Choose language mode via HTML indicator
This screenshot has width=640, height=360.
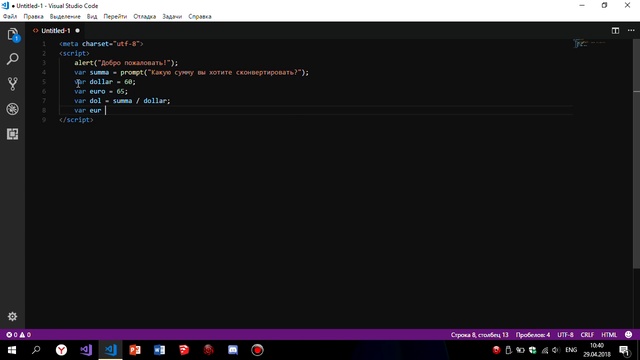pyautogui.click(x=609, y=335)
